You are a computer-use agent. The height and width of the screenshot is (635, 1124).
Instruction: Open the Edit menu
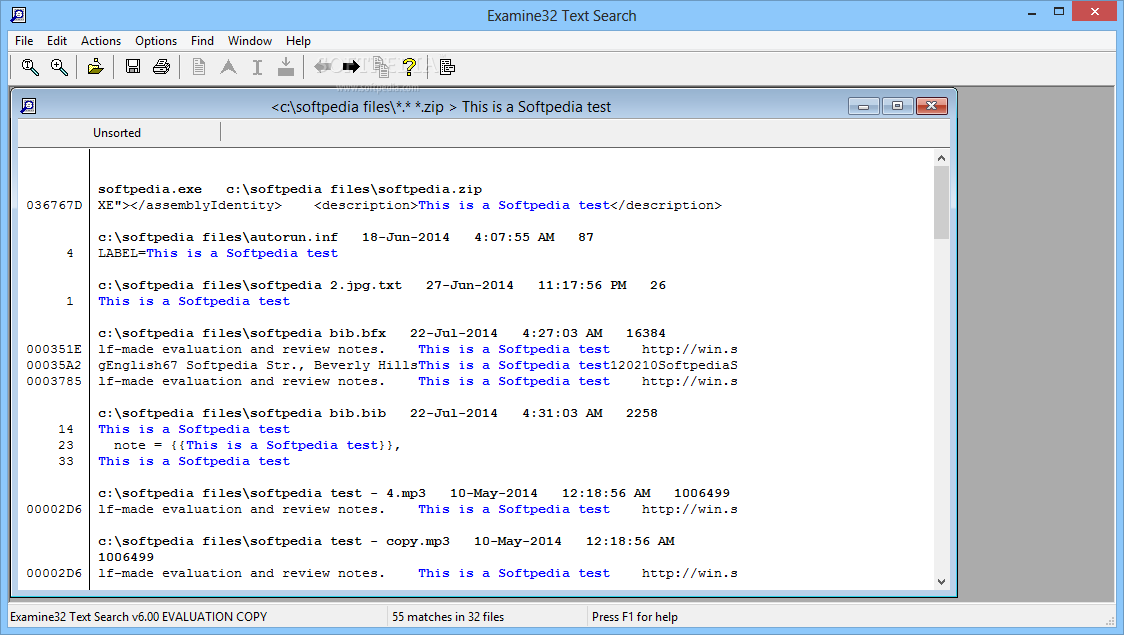tap(57, 41)
